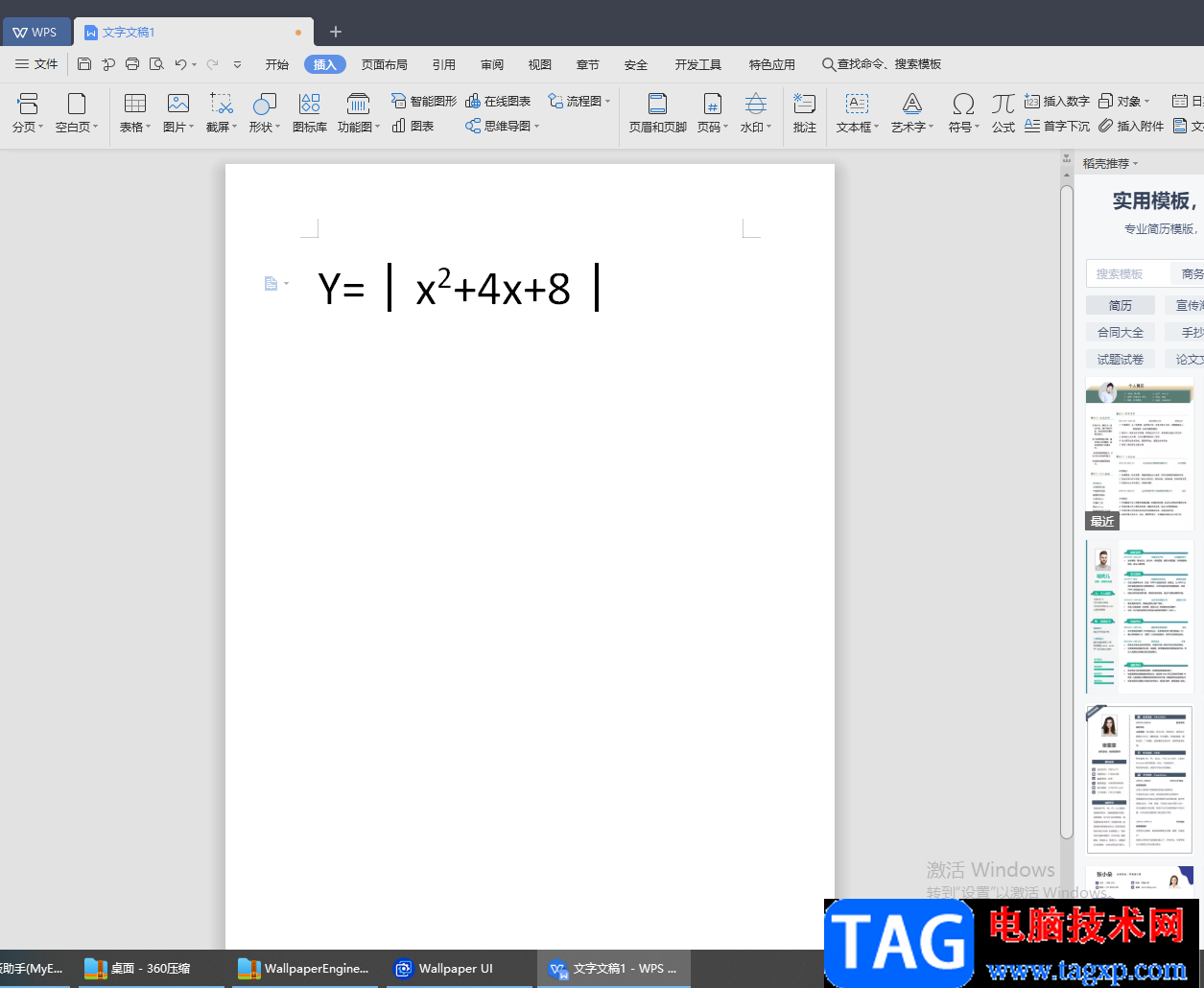
Task: Switch to the 安全 tab
Action: [636, 64]
